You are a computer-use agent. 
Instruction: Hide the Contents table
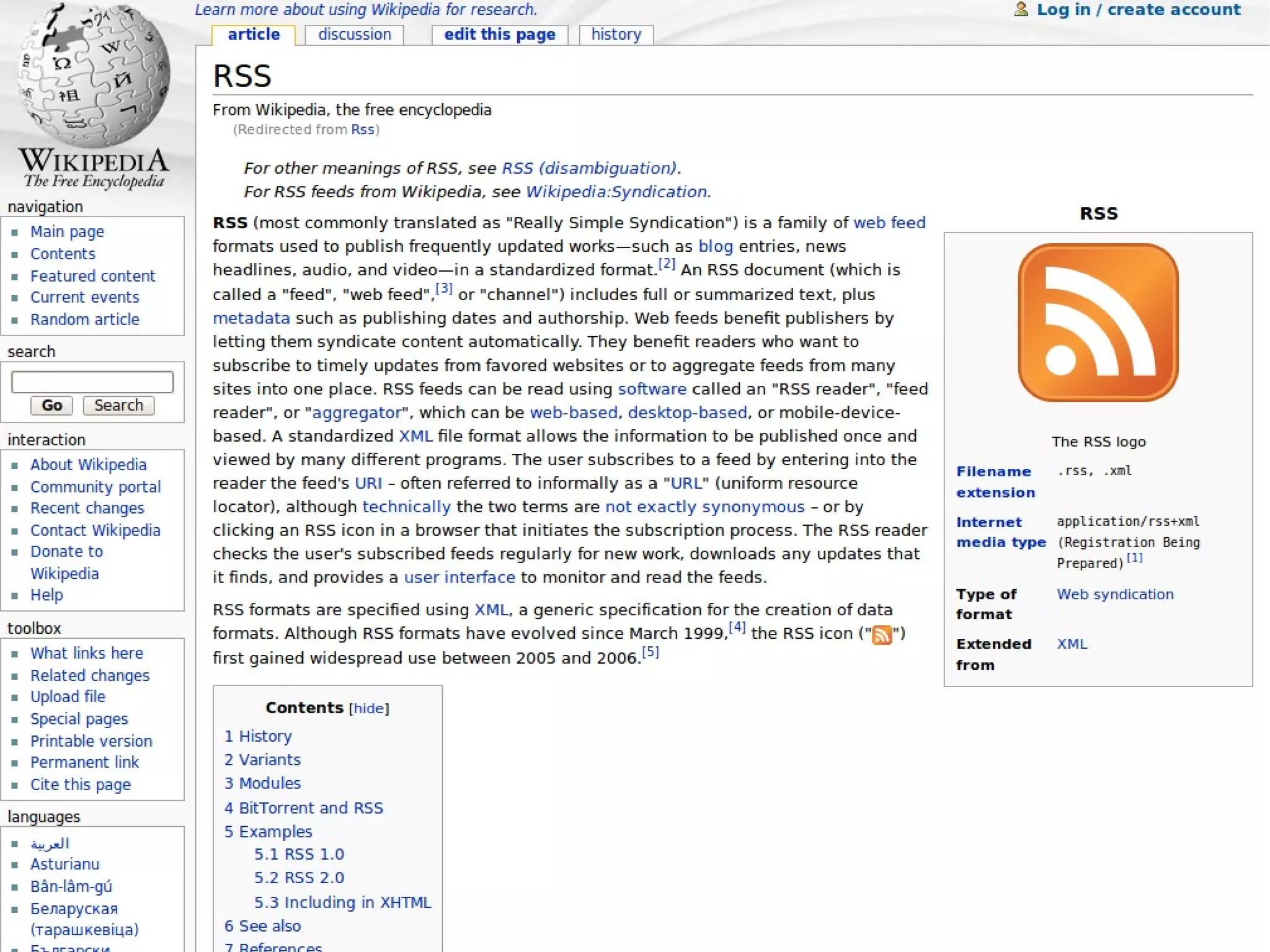click(368, 708)
